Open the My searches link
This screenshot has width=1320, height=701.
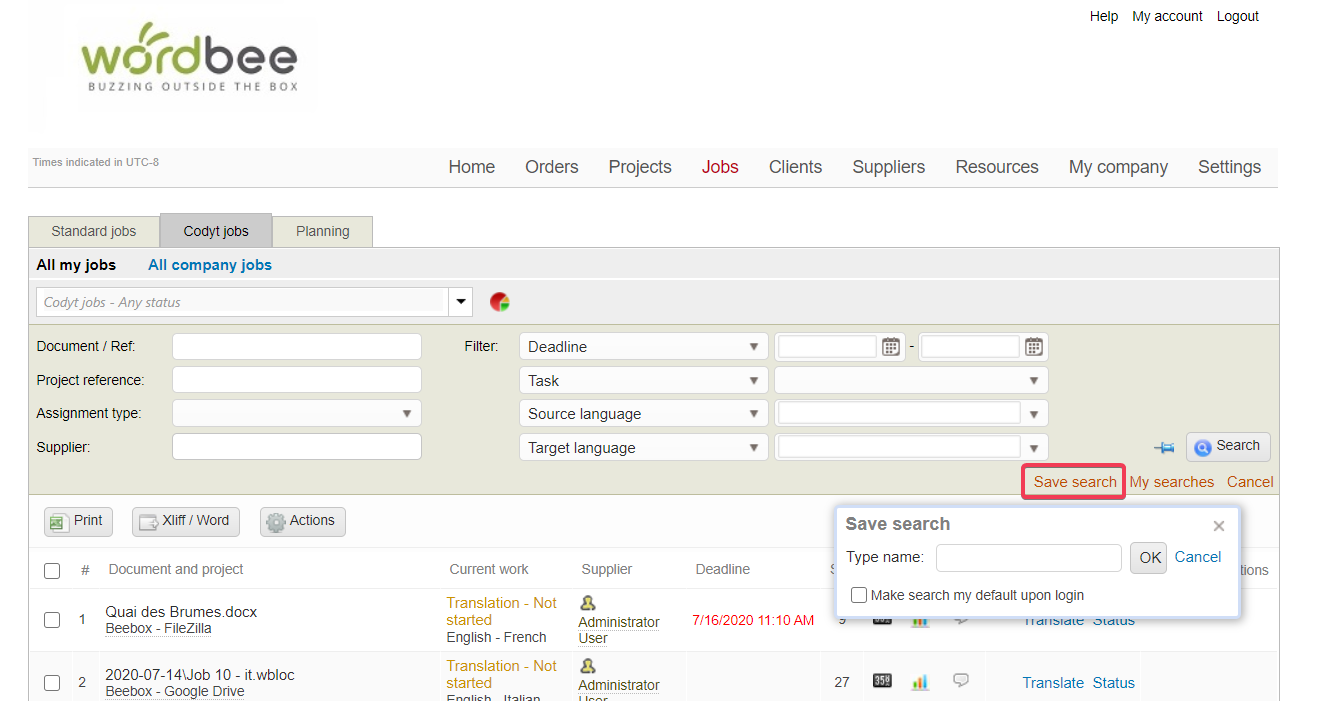1171,482
